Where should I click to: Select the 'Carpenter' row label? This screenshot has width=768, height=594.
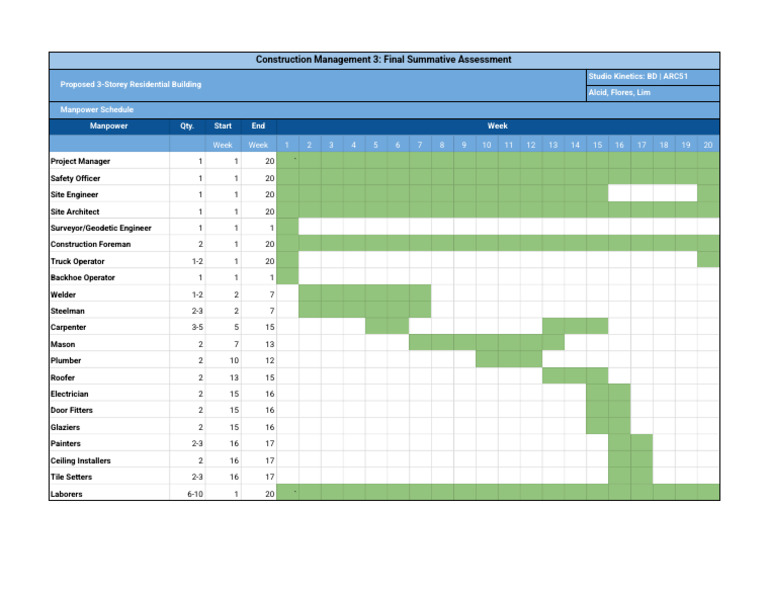69,327
